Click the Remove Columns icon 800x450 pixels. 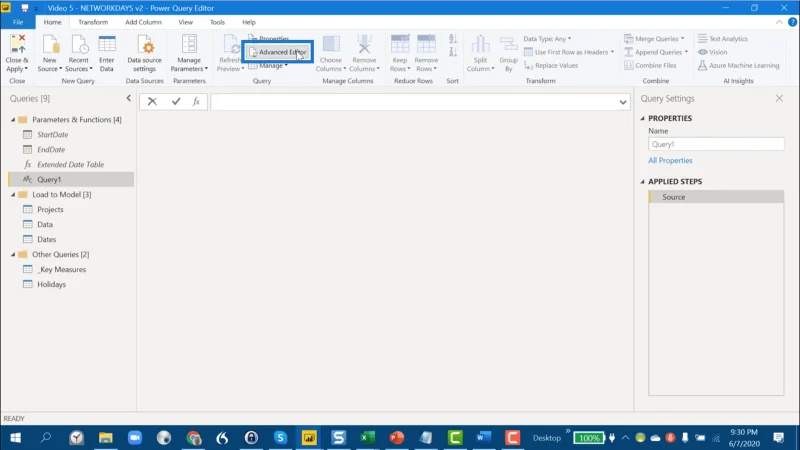(x=364, y=44)
